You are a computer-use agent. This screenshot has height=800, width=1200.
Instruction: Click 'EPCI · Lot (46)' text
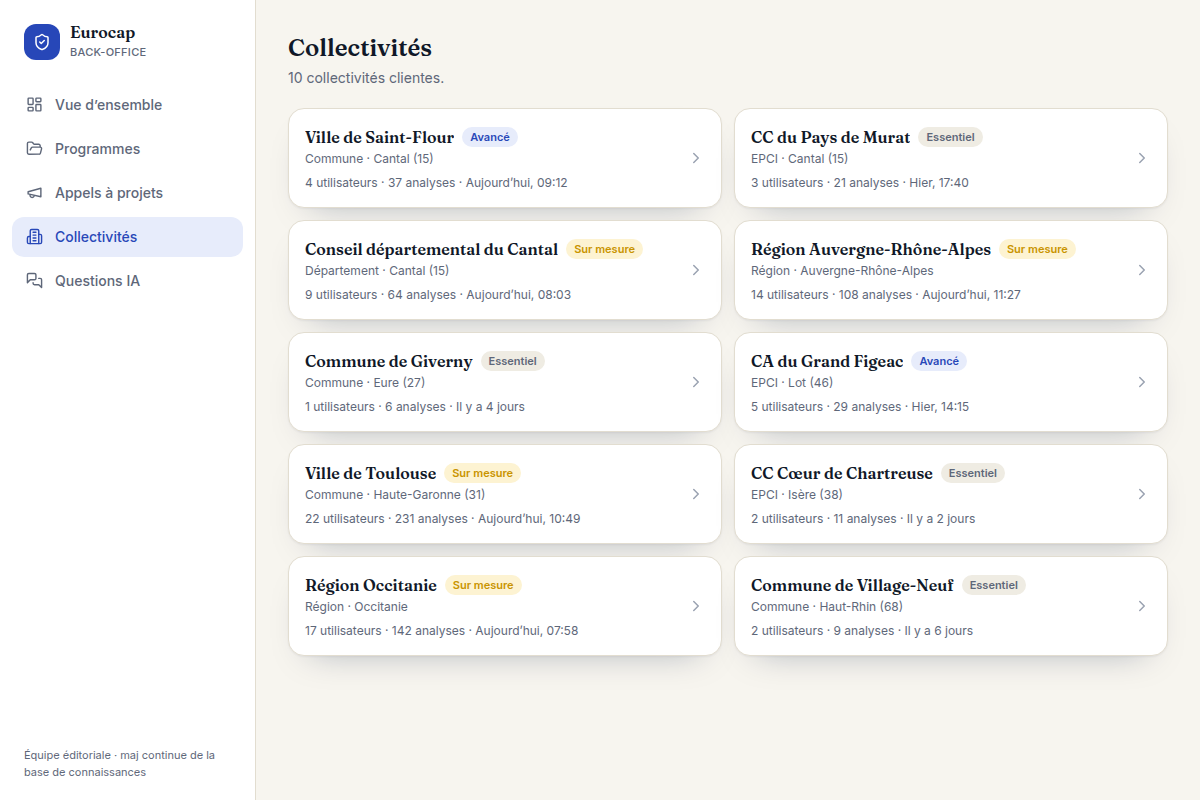click(792, 383)
